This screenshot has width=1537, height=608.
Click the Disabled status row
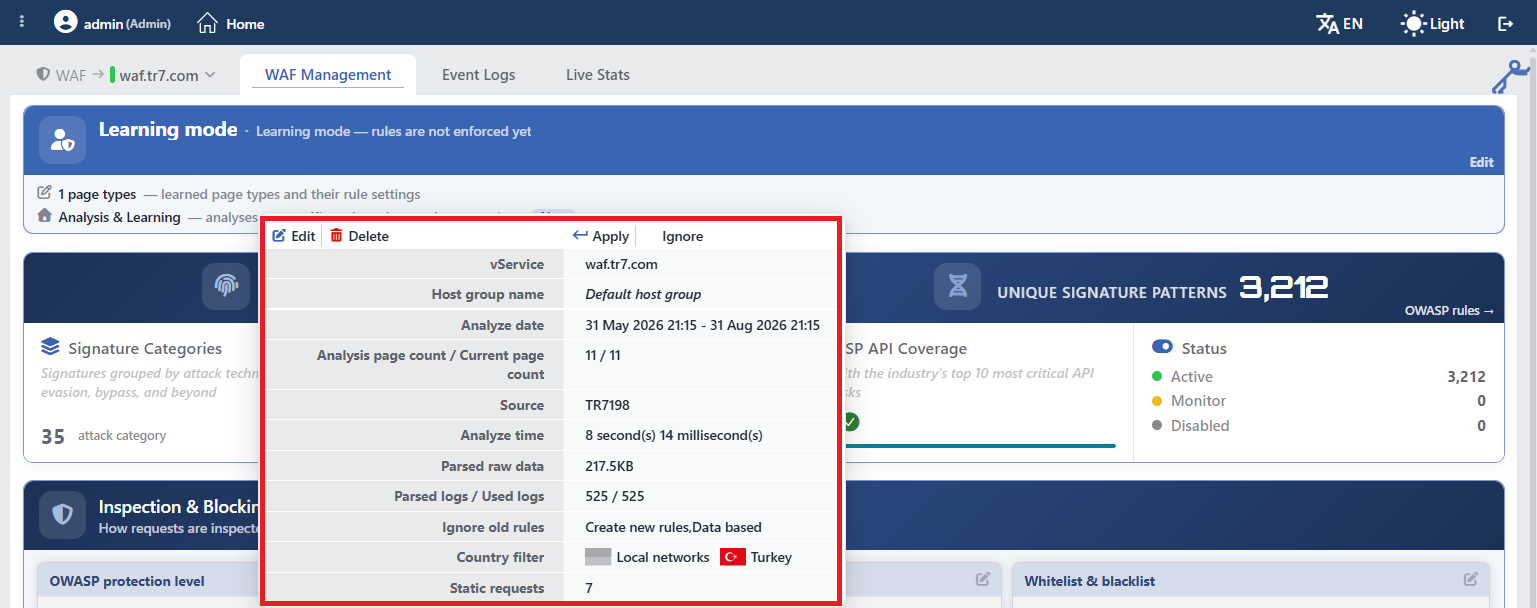[x=1318, y=426]
